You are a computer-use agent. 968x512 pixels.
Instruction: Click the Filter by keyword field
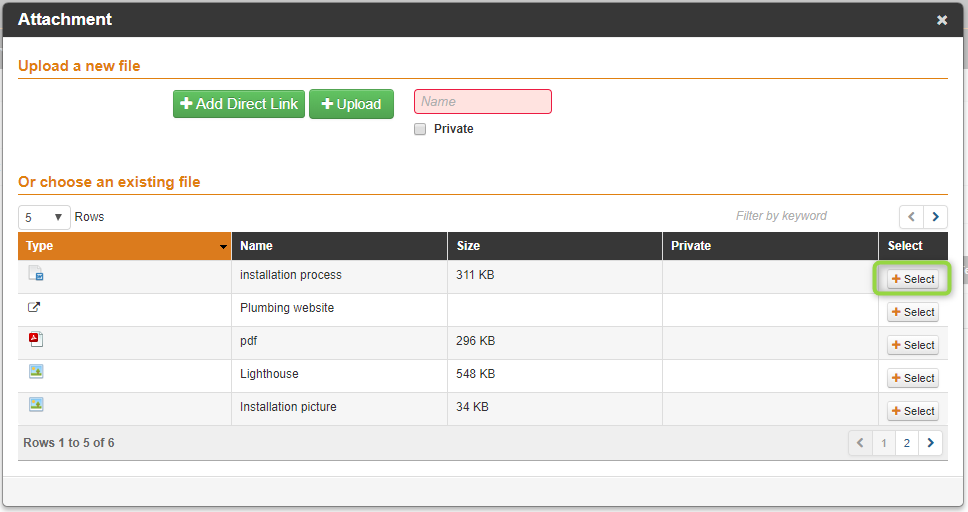pos(781,216)
